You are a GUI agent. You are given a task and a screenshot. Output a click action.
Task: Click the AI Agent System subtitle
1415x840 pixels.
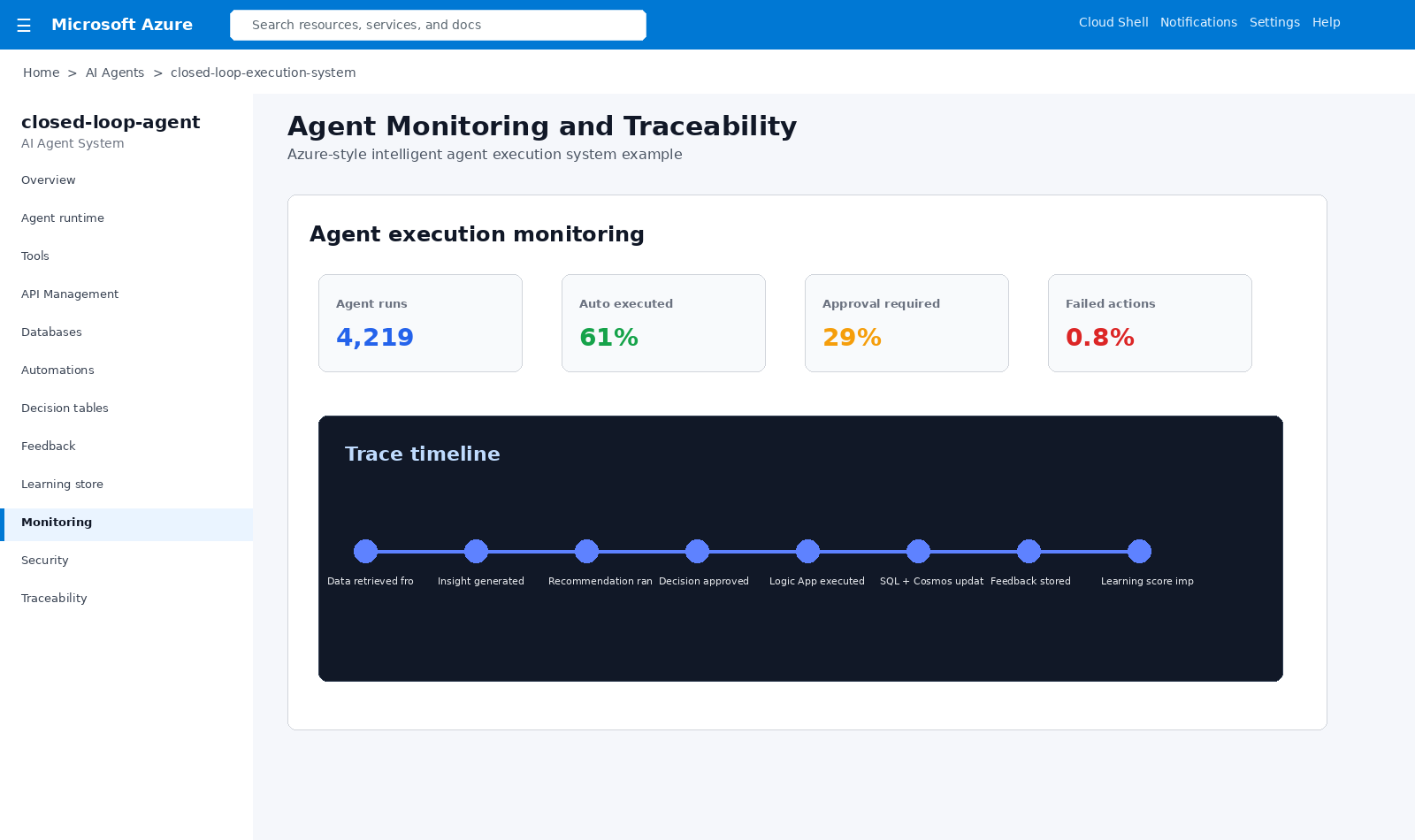tap(73, 143)
